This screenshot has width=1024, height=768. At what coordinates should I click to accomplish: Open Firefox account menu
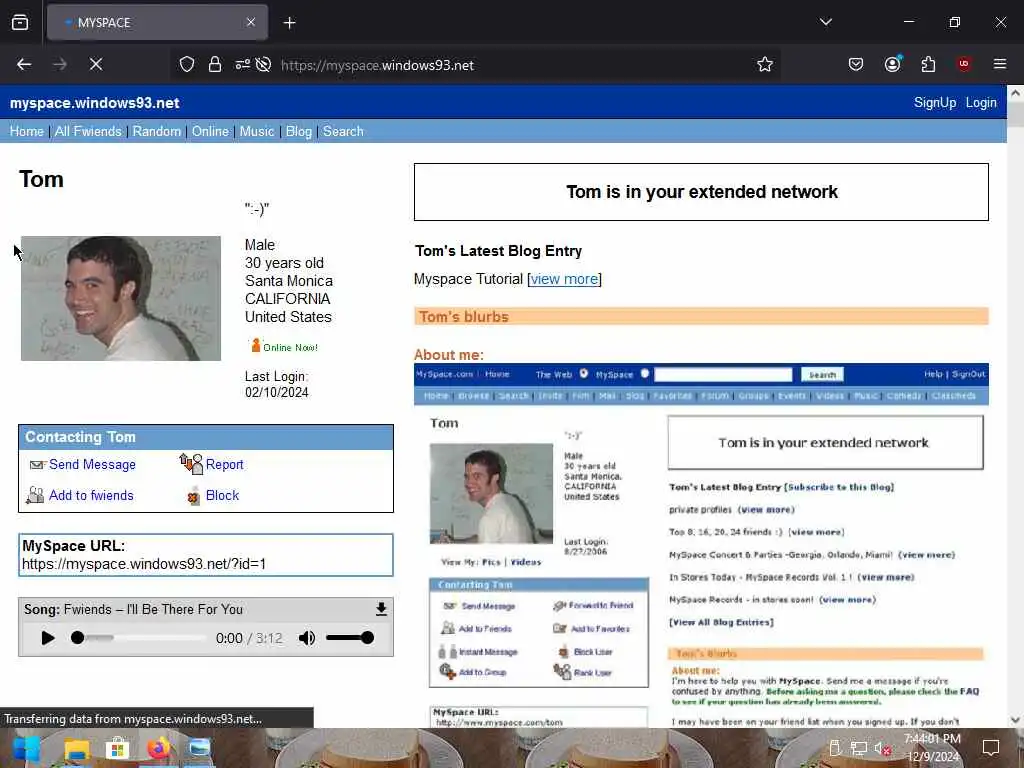click(892, 64)
